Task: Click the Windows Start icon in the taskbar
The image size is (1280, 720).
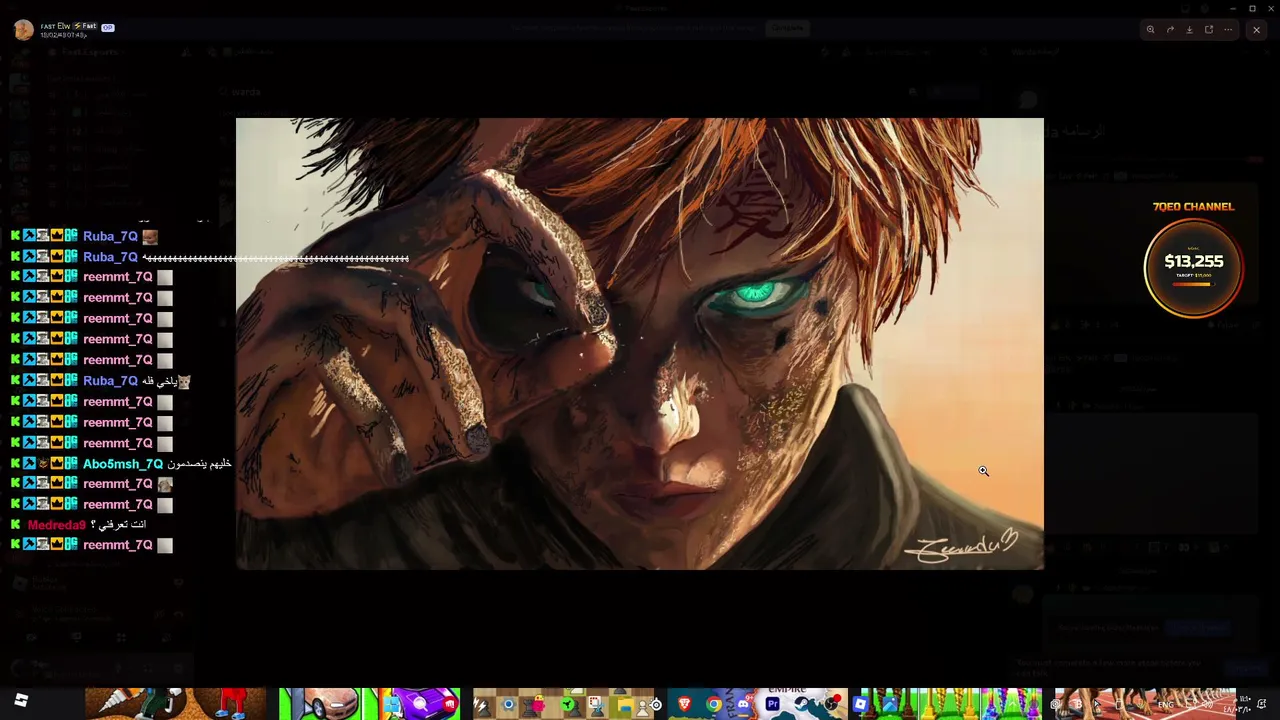Action: (x=393, y=705)
